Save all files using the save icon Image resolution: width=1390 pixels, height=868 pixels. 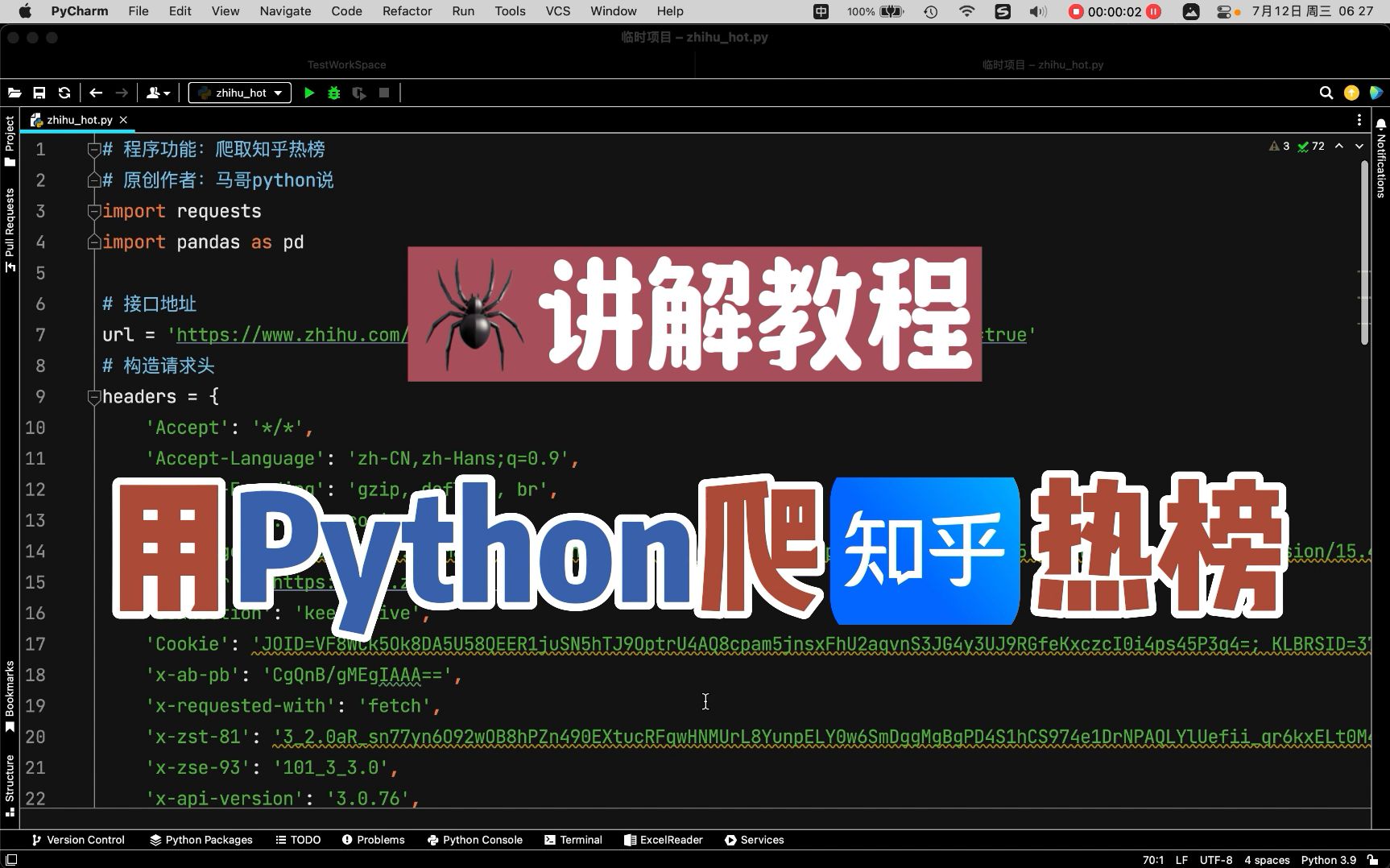[x=39, y=93]
